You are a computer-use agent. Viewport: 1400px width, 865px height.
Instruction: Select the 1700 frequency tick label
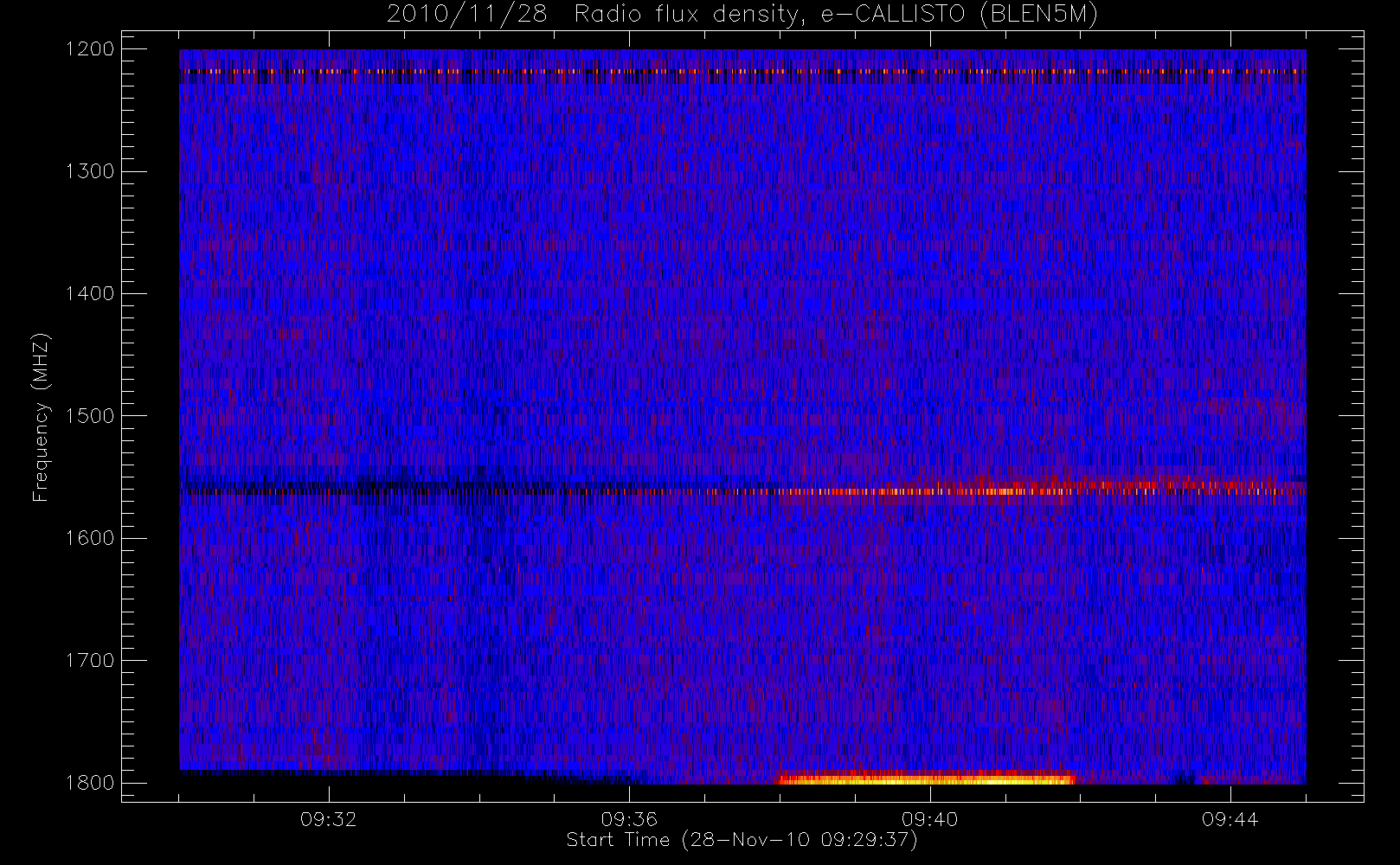pos(90,660)
